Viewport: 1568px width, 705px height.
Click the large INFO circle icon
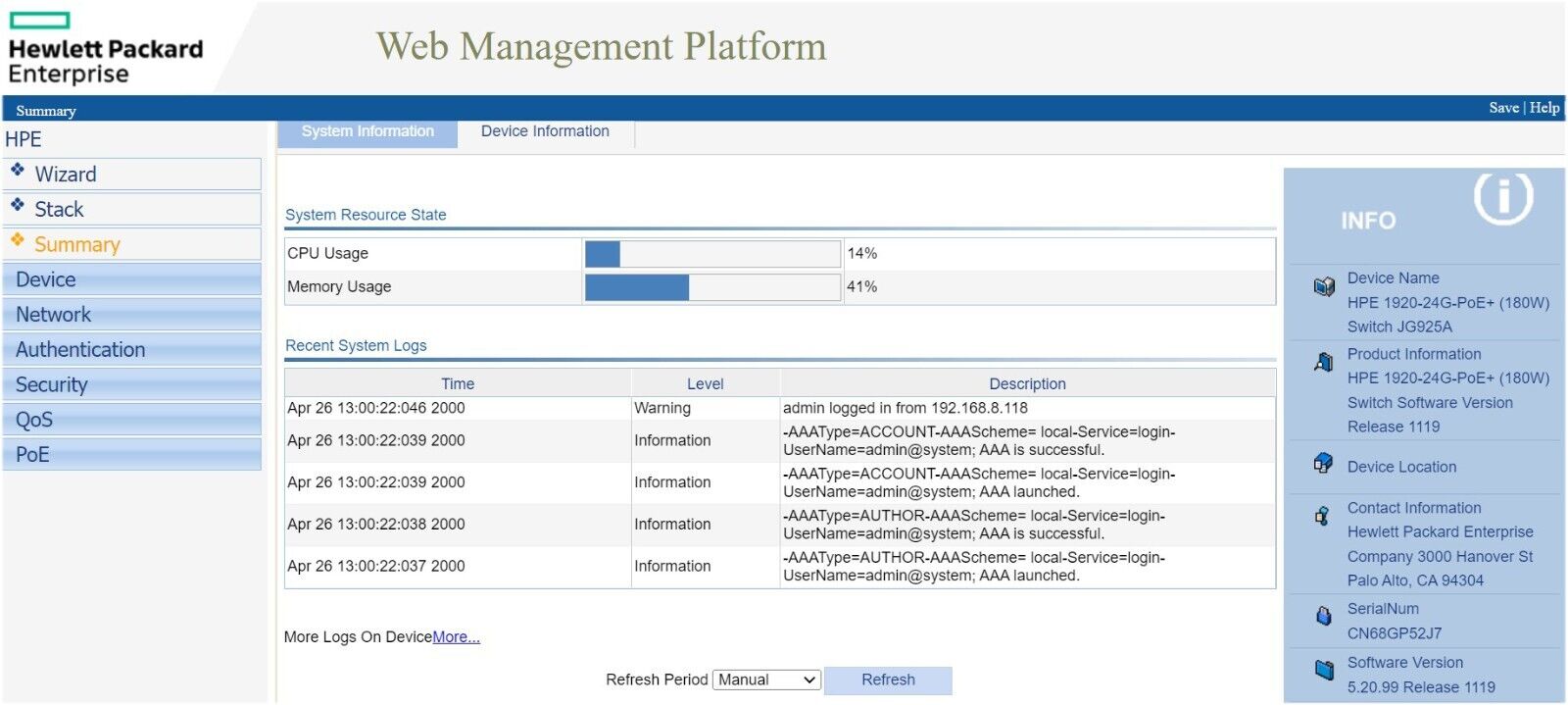(x=1502, y=198)
